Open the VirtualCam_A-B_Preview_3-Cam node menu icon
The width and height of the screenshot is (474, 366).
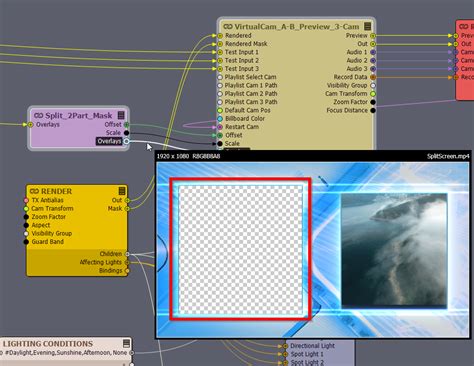pyautogui.click(x=367, y=26)
